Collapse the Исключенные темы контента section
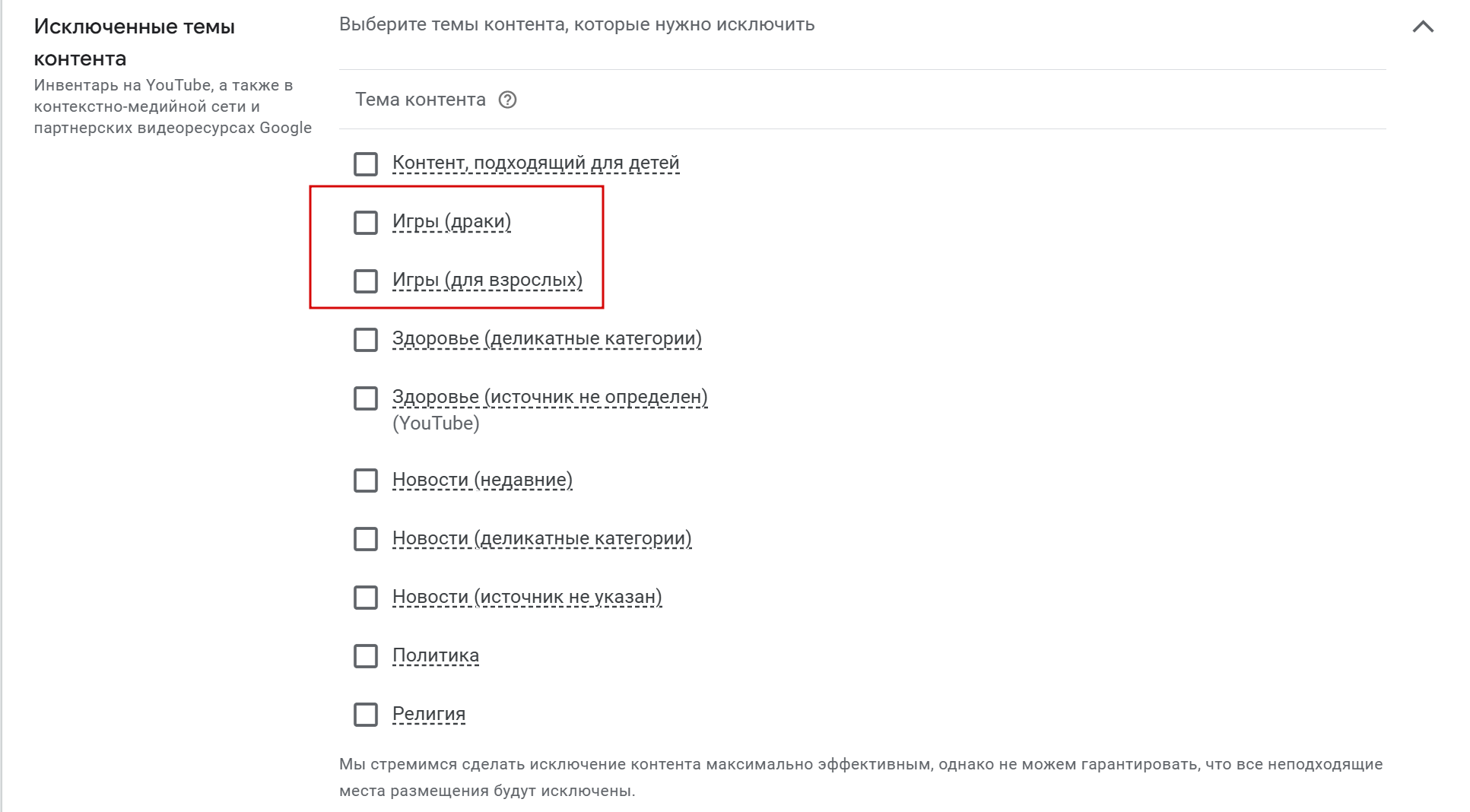The height and width of the screenshot is (812, 1470). pyautogui.click(x=1423, y=27)
